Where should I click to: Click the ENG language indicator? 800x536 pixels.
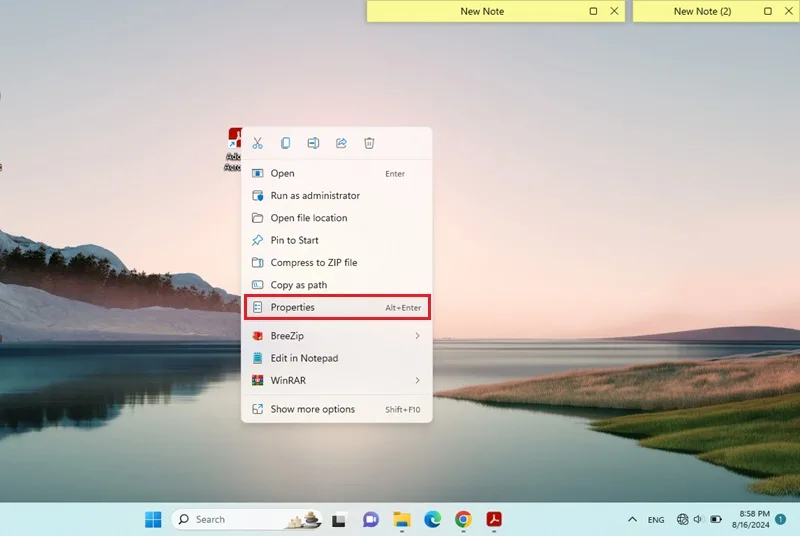pyautogui.click(x=656, y=520)
